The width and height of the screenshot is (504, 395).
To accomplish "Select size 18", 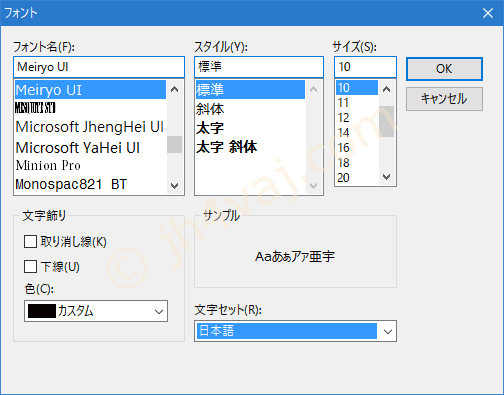I will 357,163.
